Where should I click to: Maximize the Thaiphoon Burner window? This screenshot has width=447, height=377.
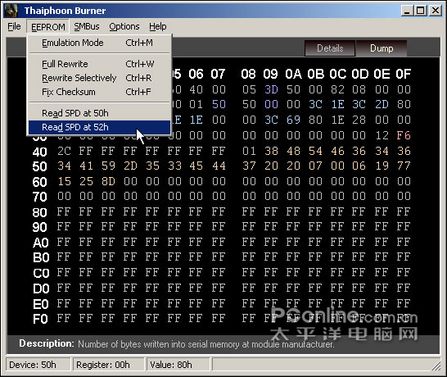click(421, 11)
